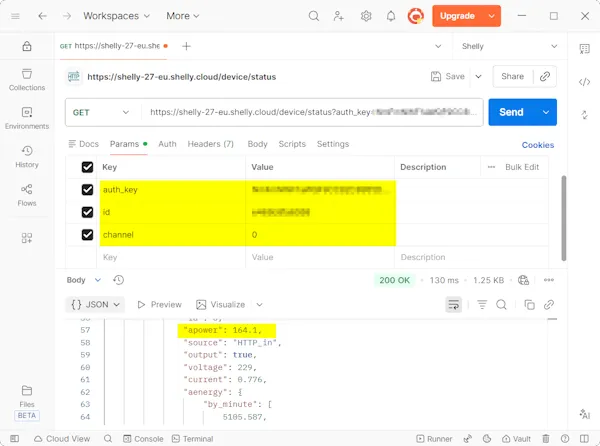Open Environments panel in sidebar
The width and height of the screenshot is (600, 446).
point(27,117)
